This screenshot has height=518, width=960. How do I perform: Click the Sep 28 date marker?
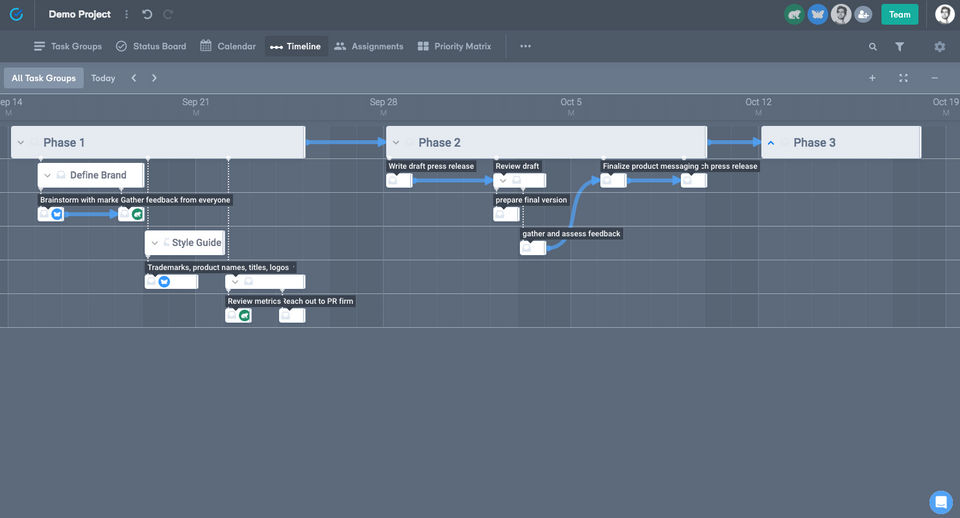(x=383, y=102)
